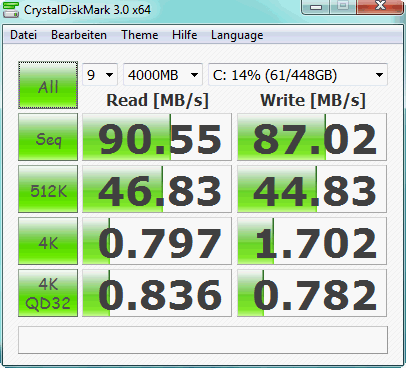406x368 pixels.
Task: Open the Bearbeiten menu
Action: 79,35
